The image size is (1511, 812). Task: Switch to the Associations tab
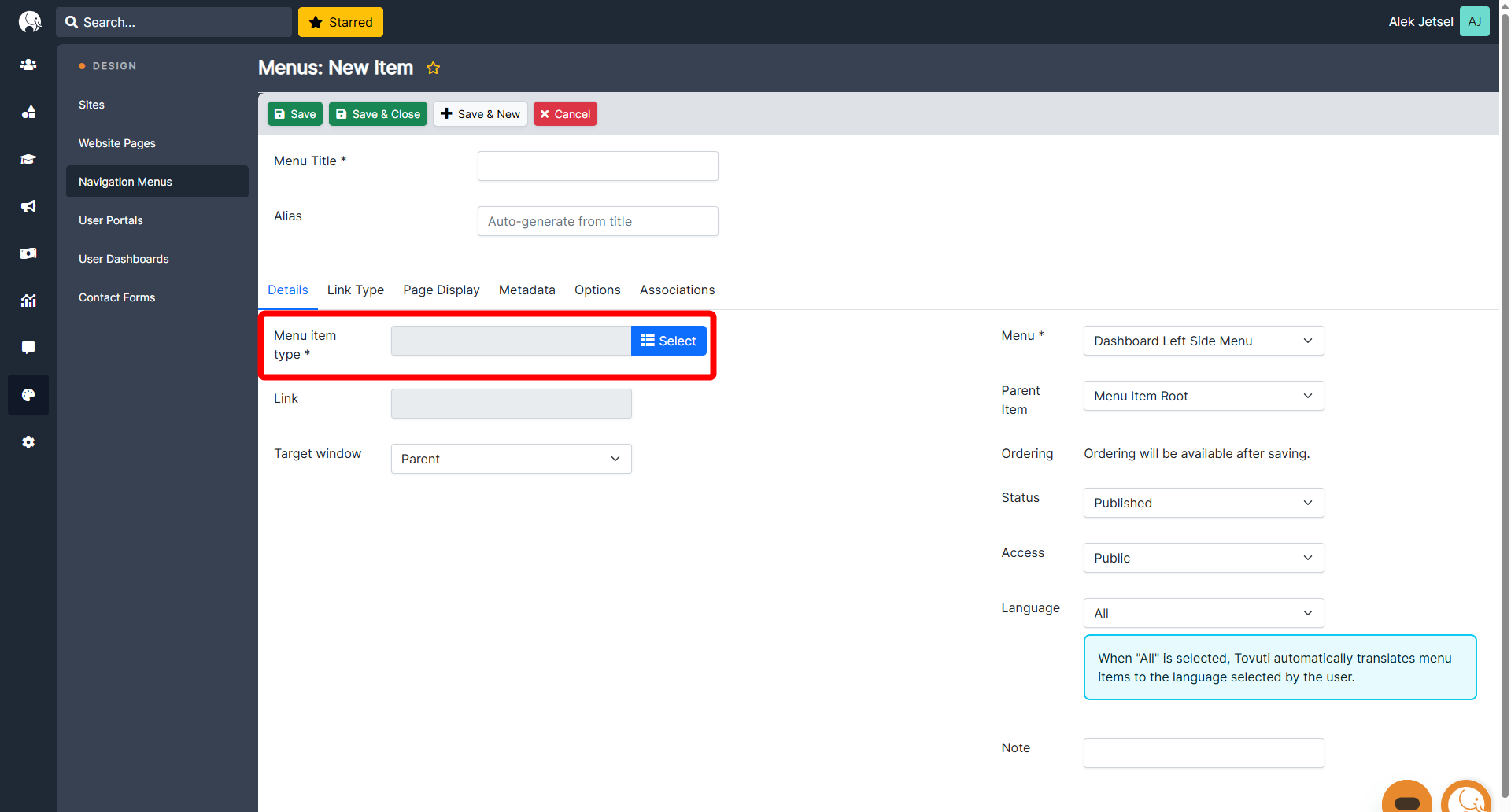tap(678, 290)
